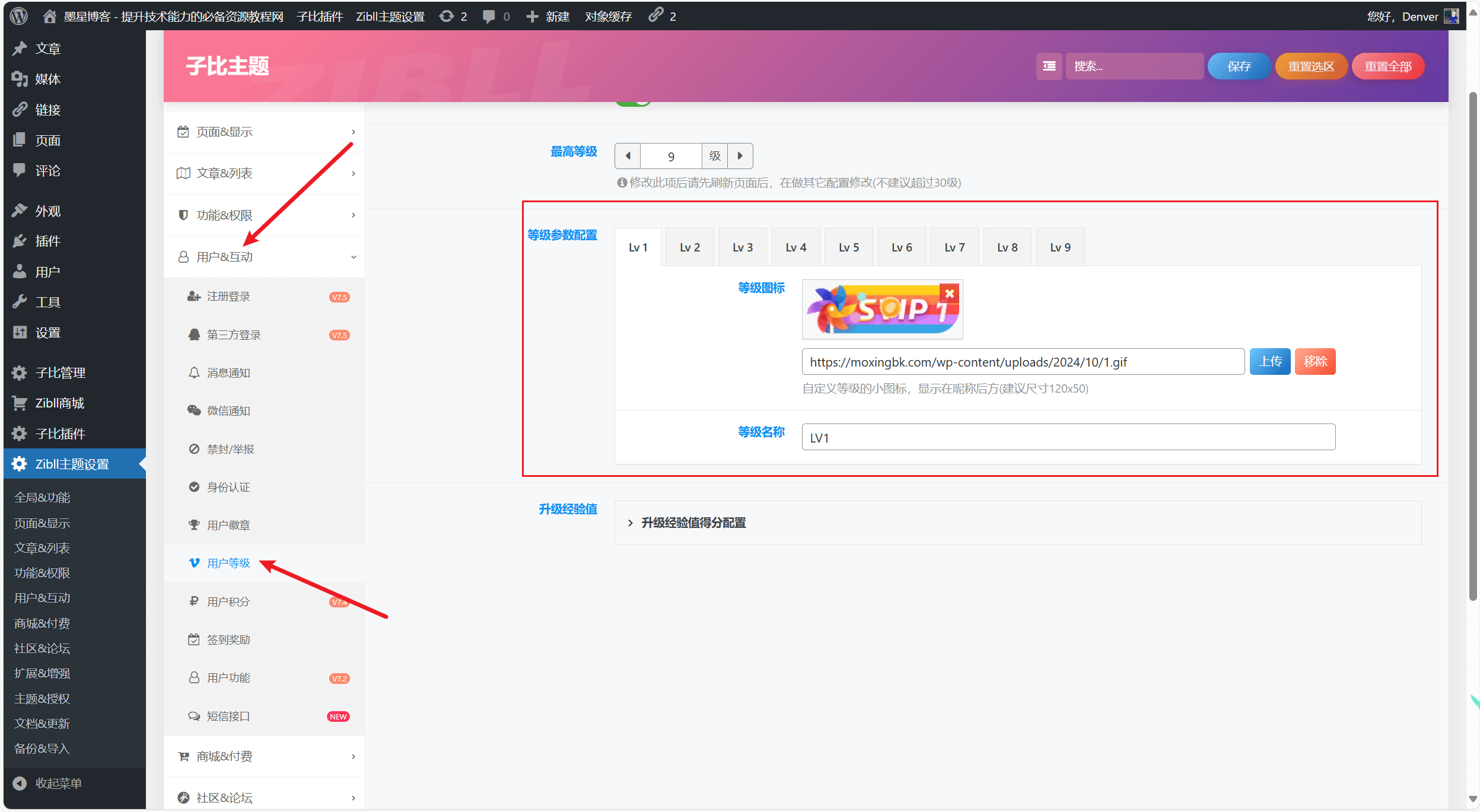Decrease max level with left arrow
Screen dimensions: 1480x812
pyautogui.click(x=628, y=156)
